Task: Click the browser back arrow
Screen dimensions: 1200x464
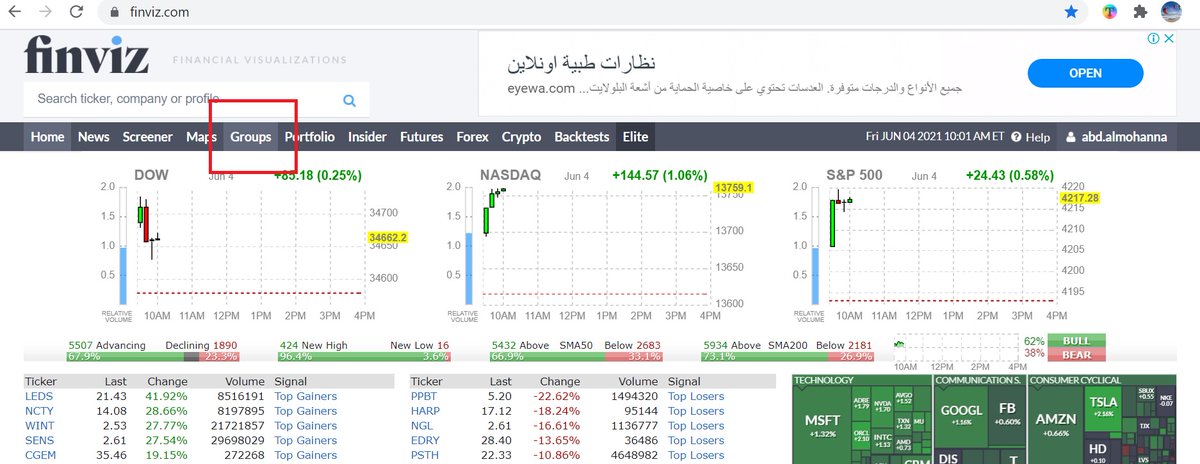Action: click(15, 13)
